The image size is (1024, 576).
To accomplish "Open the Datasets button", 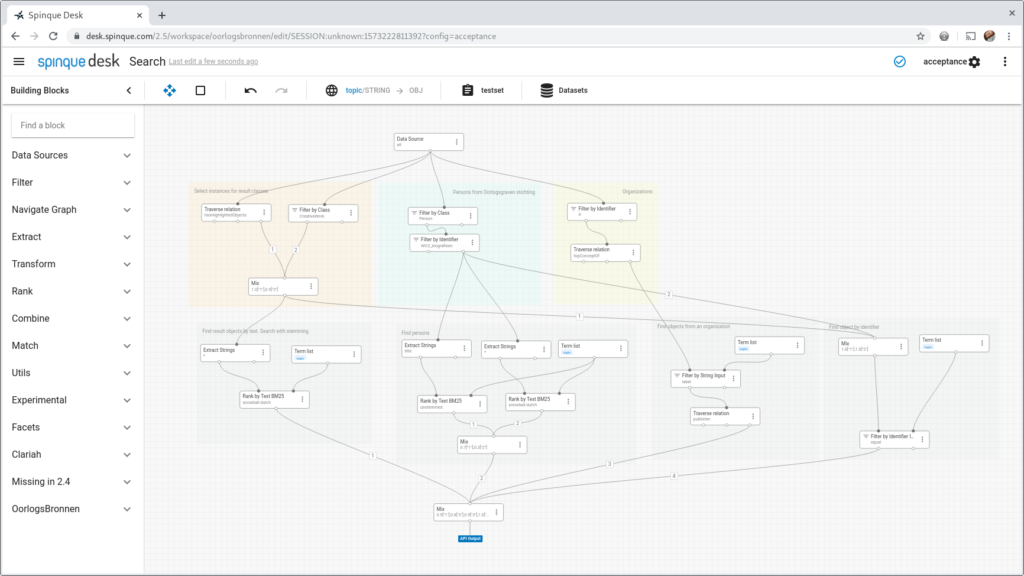I will 564,90.
